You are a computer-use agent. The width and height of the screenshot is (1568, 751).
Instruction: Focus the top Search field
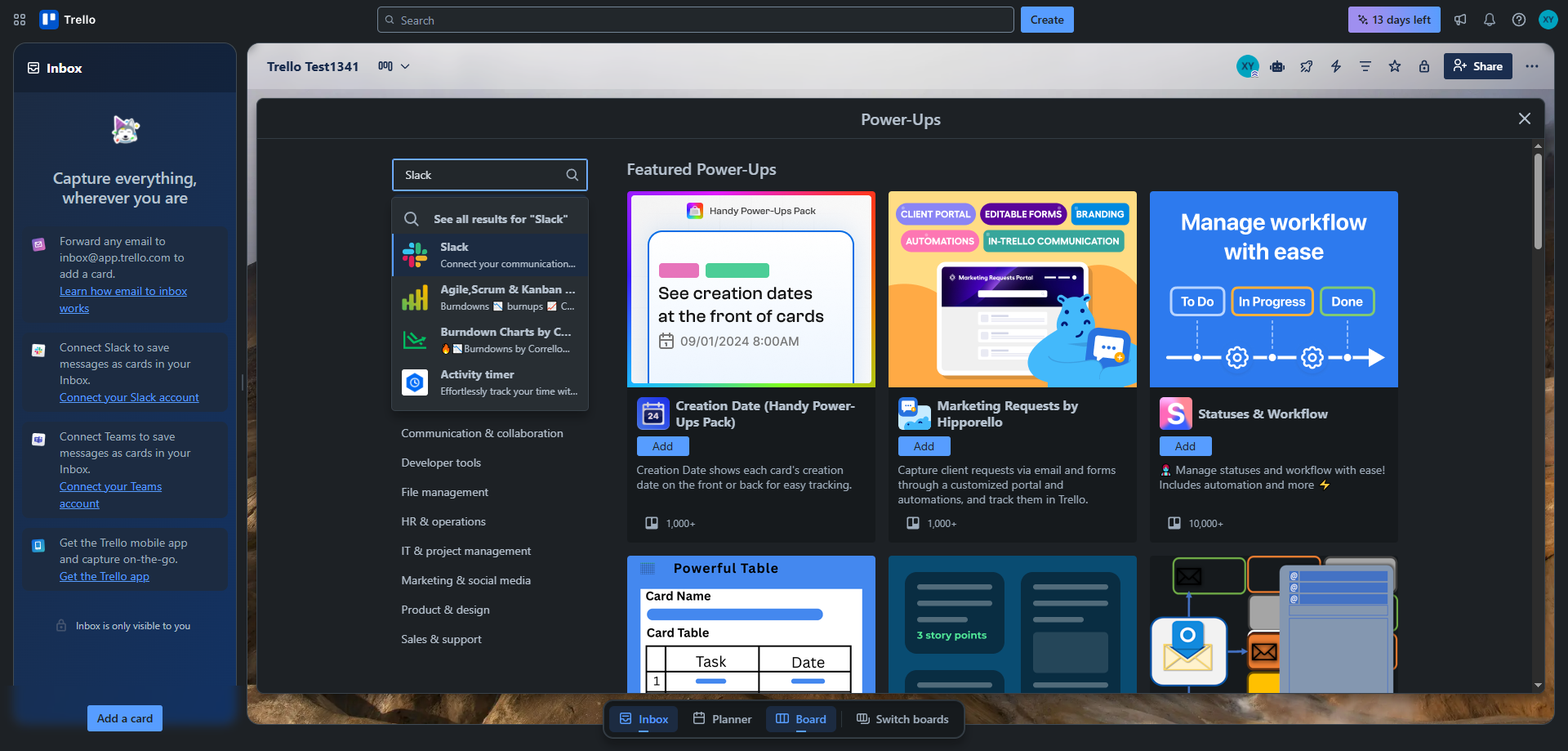pyautogui.click(x=695, y=20)
